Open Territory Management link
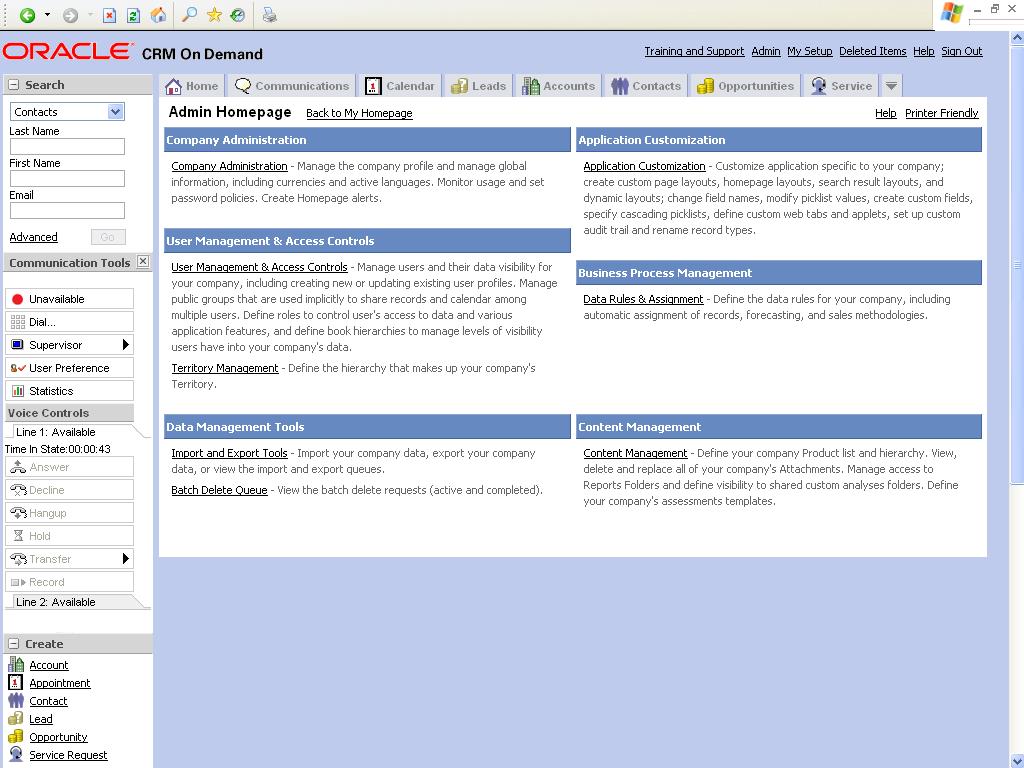1024x768 pixels. click(225, 368)
